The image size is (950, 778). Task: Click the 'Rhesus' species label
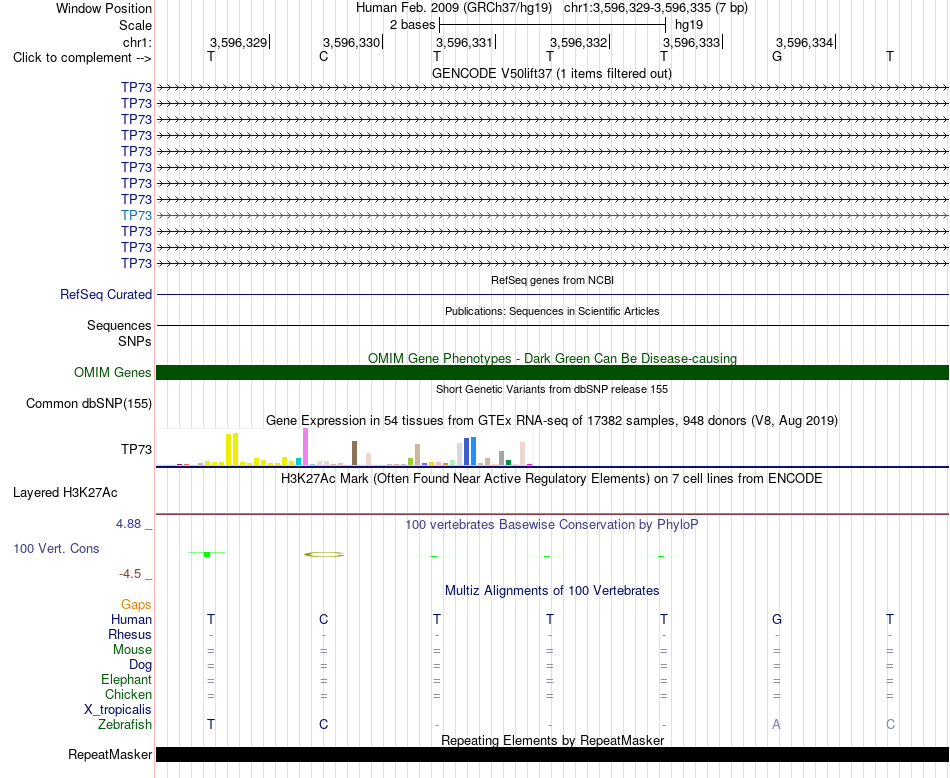click(x=130, y=634)
